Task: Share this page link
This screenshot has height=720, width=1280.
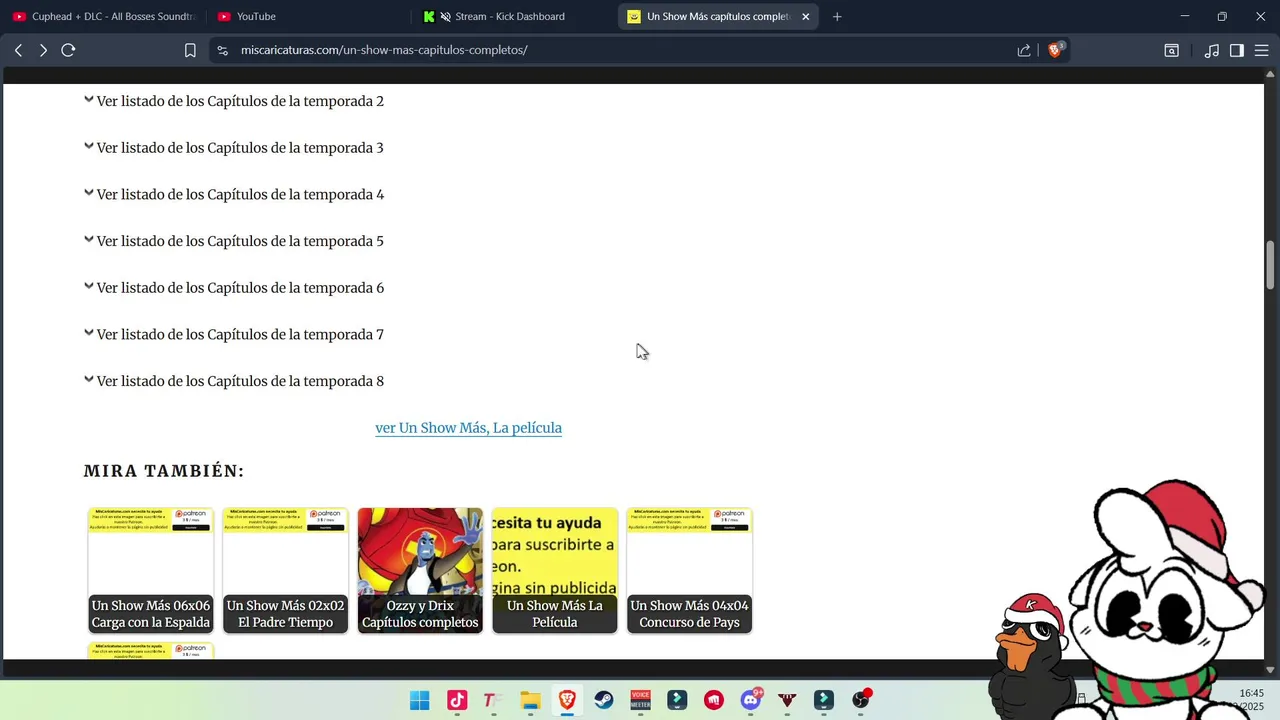Action: click(1024, 50)
